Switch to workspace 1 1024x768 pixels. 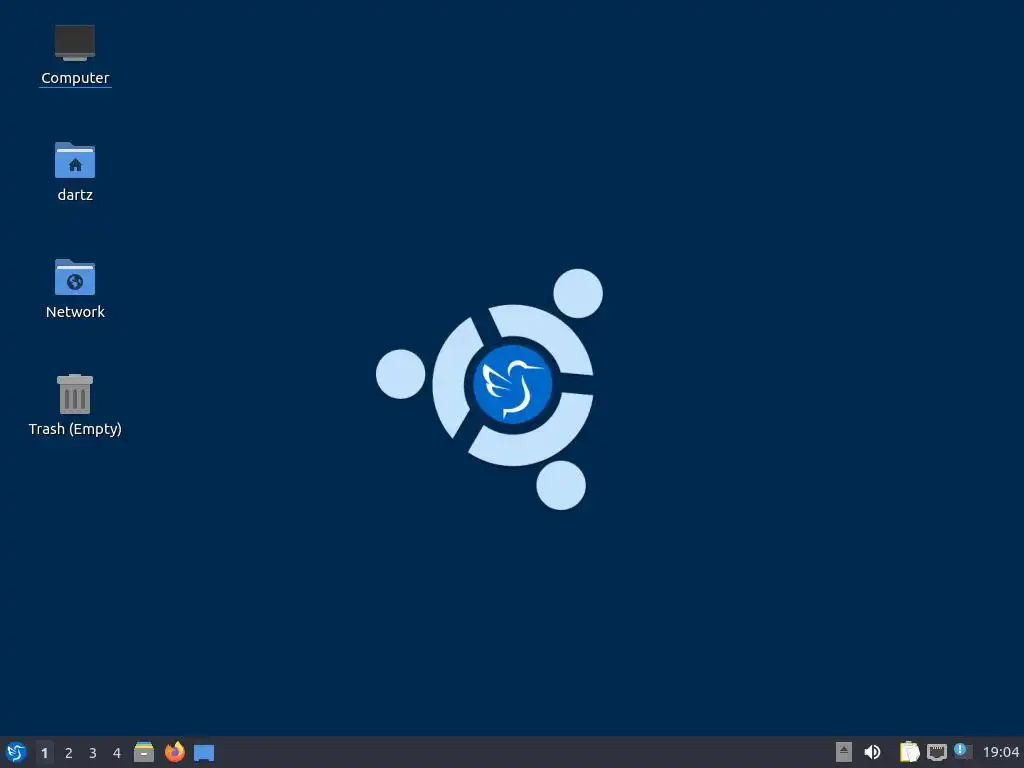[44, 753]
